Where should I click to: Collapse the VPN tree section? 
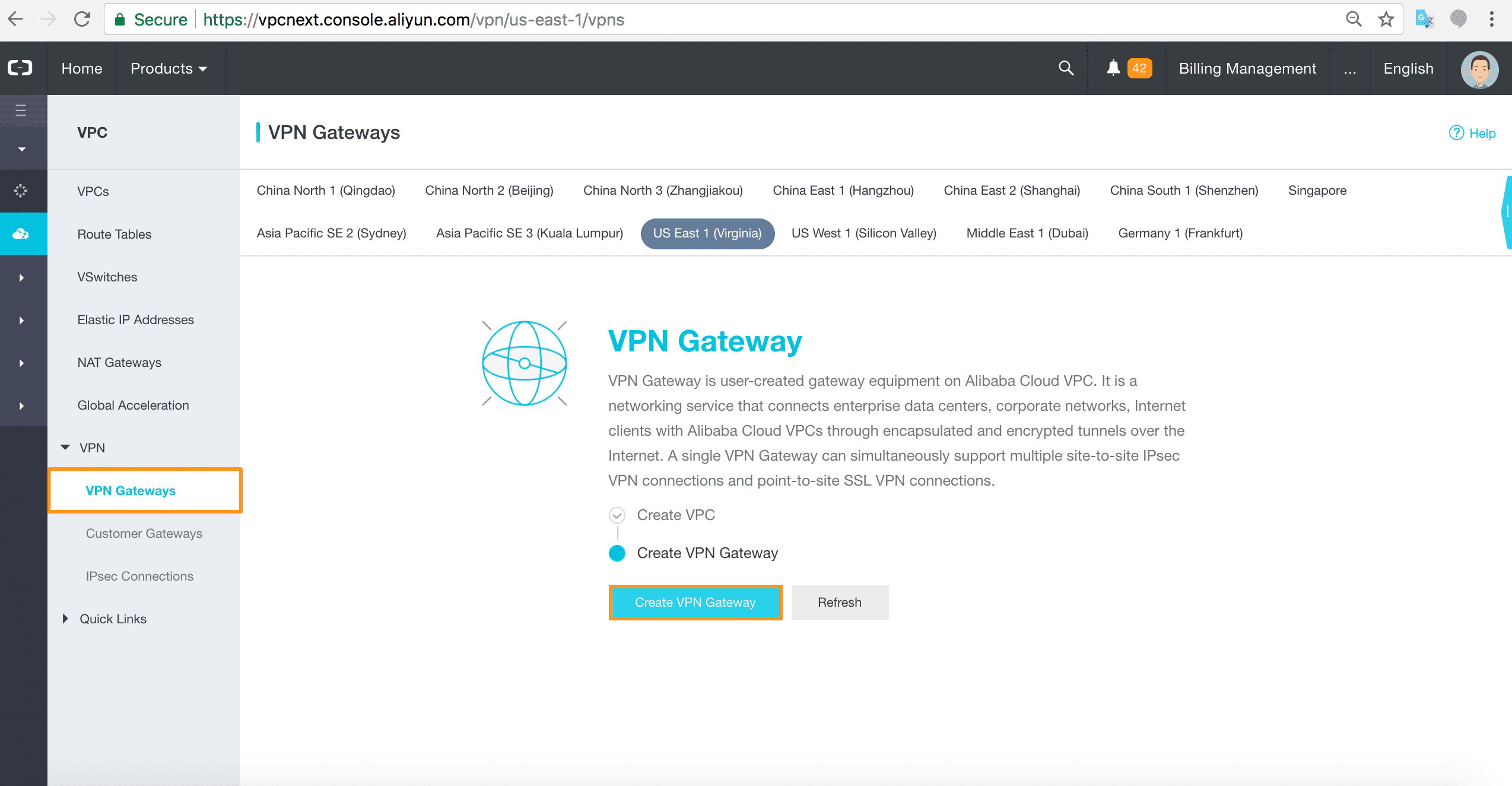click(65, 447)
